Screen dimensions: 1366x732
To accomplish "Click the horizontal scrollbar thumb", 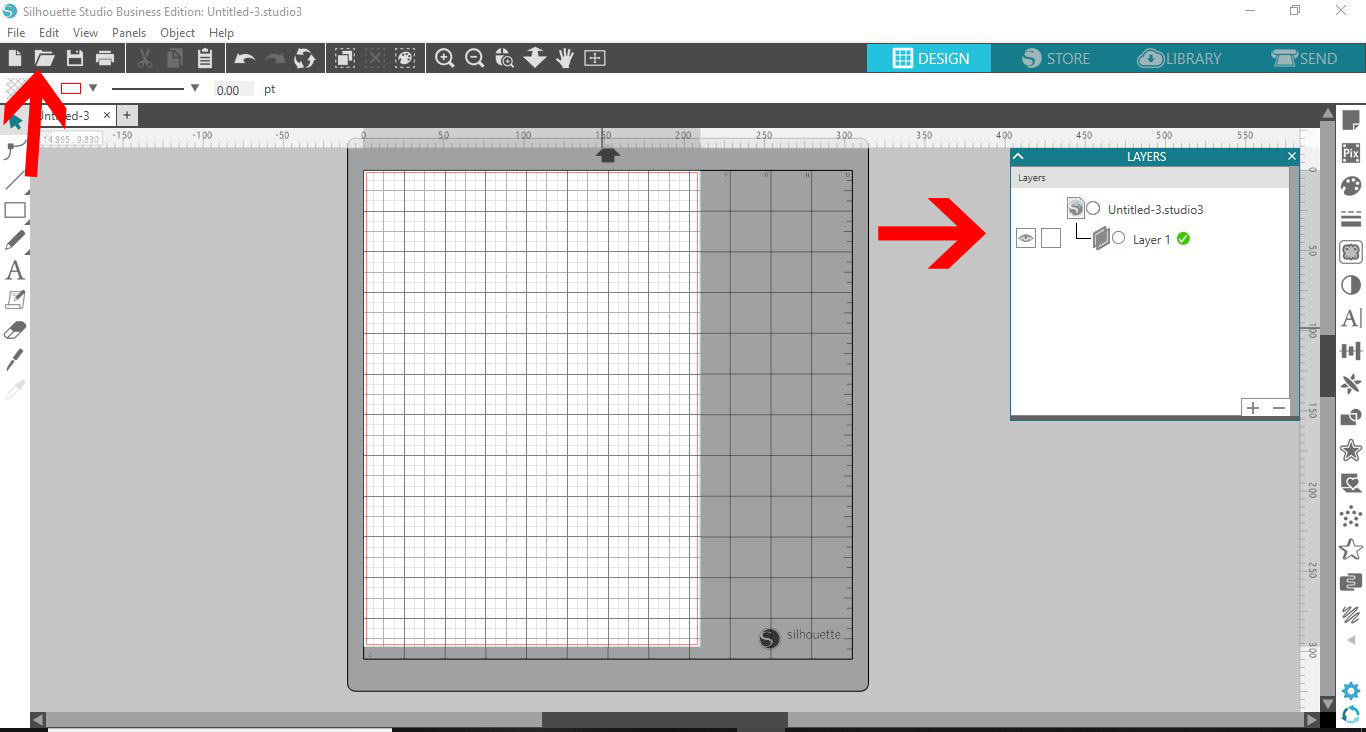I will click(664, 720).
